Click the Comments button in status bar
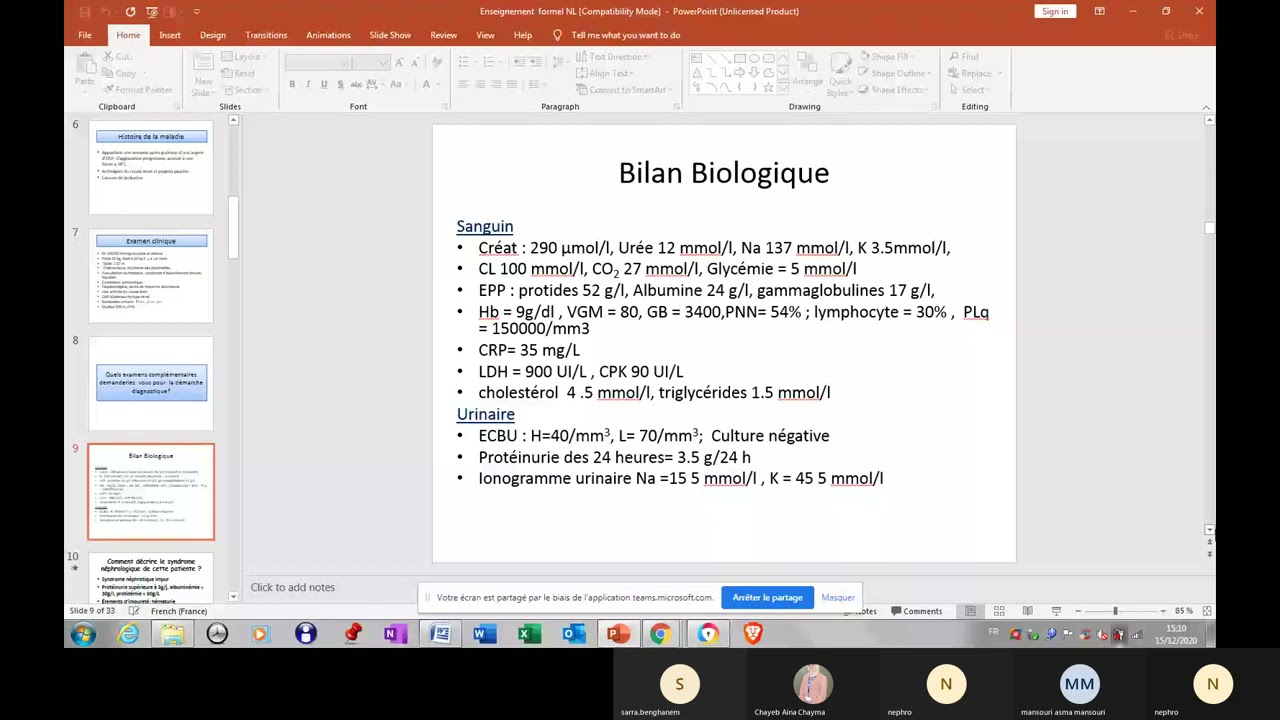Image resolution: width=1280 pixels, height=720 pixels. click(917, 611)
